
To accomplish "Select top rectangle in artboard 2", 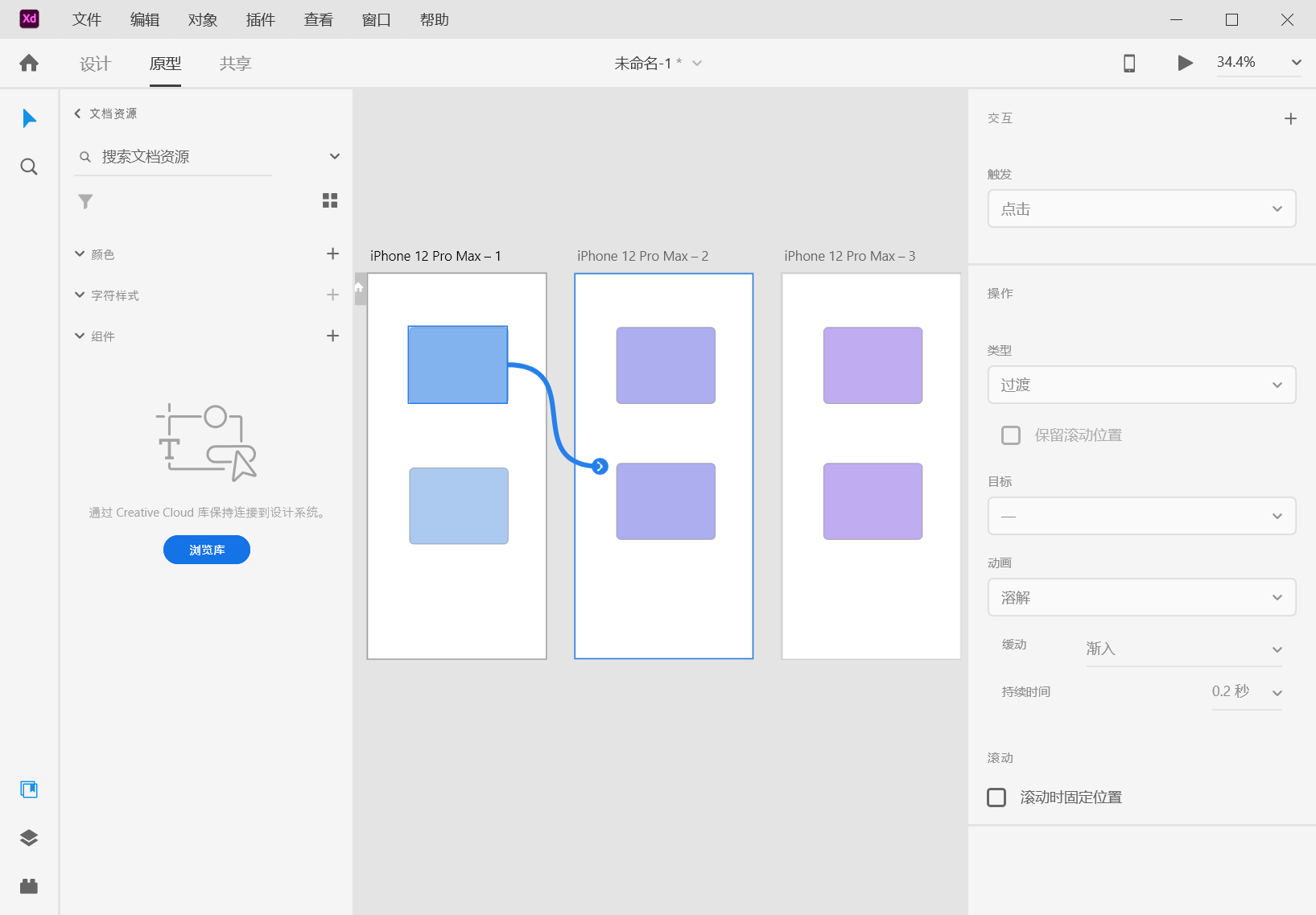I will [x=666, y=365].
